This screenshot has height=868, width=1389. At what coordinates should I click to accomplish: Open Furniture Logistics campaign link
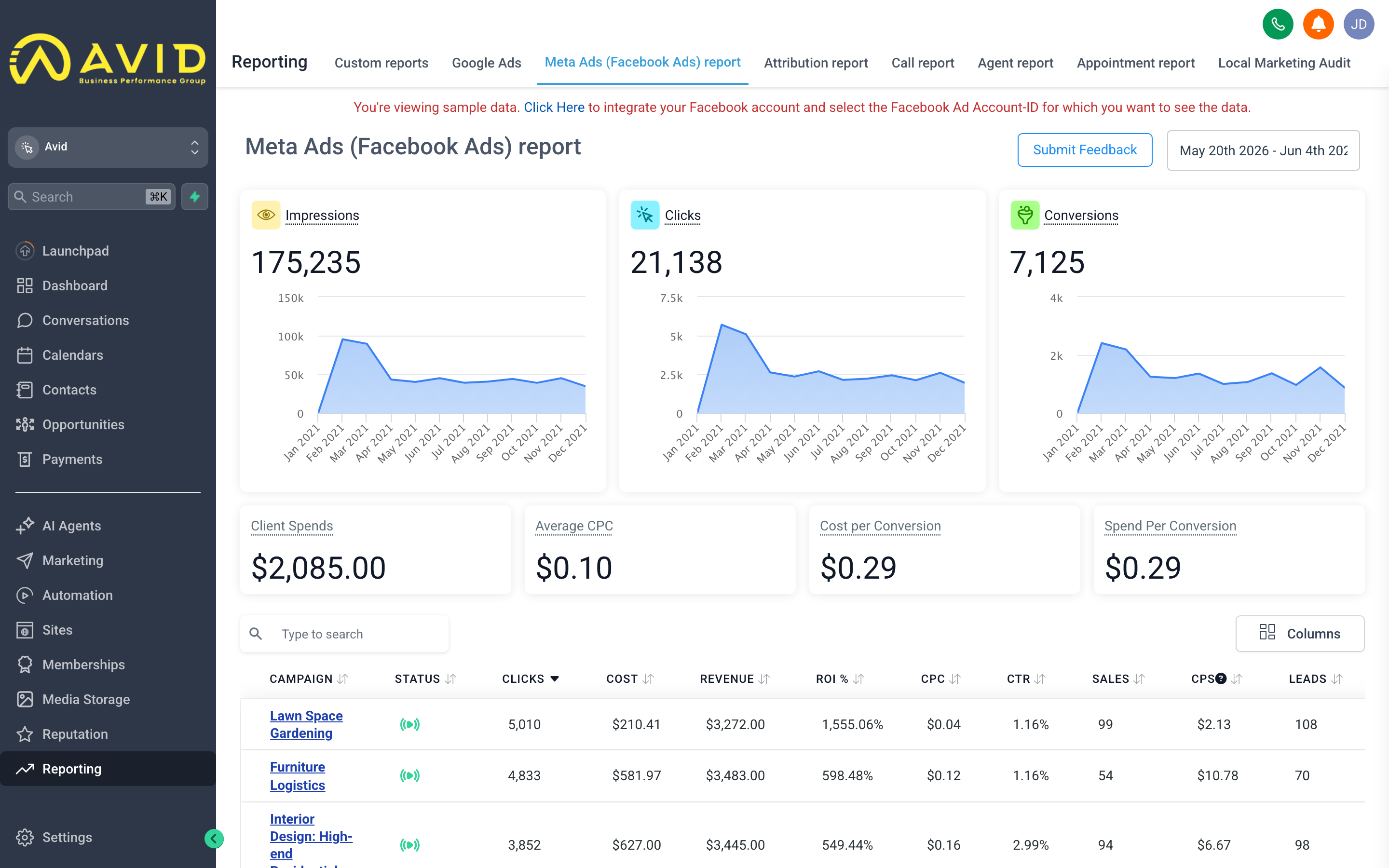(297, 775)
